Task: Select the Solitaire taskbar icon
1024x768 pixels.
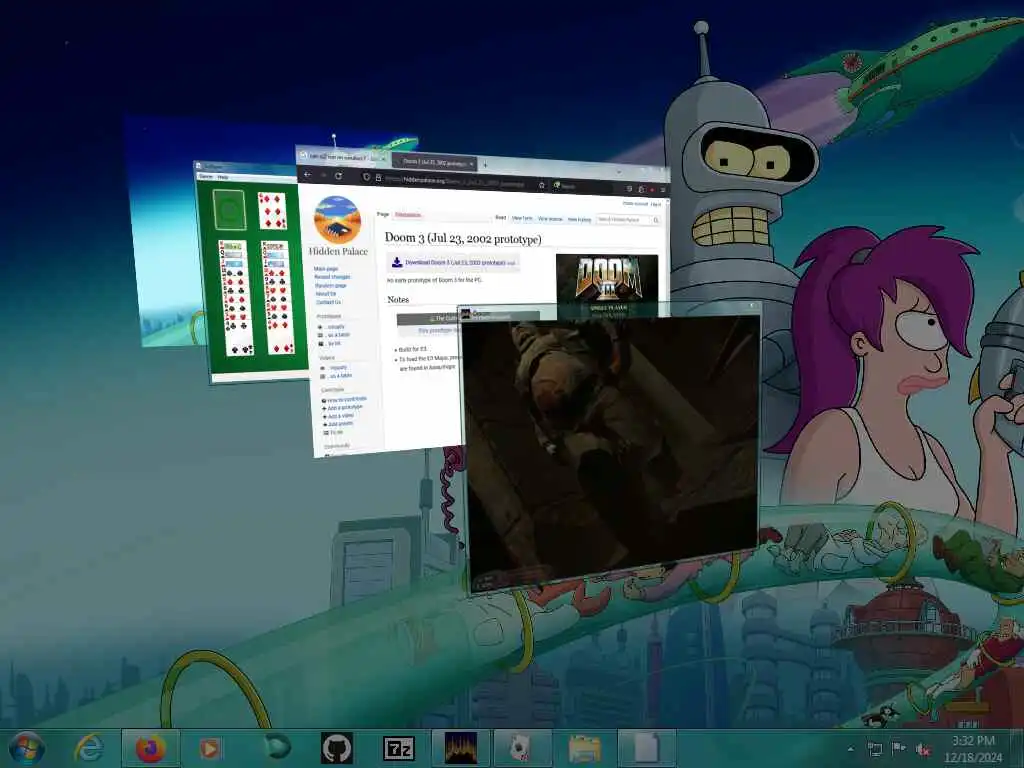Action: pos(522,748)
